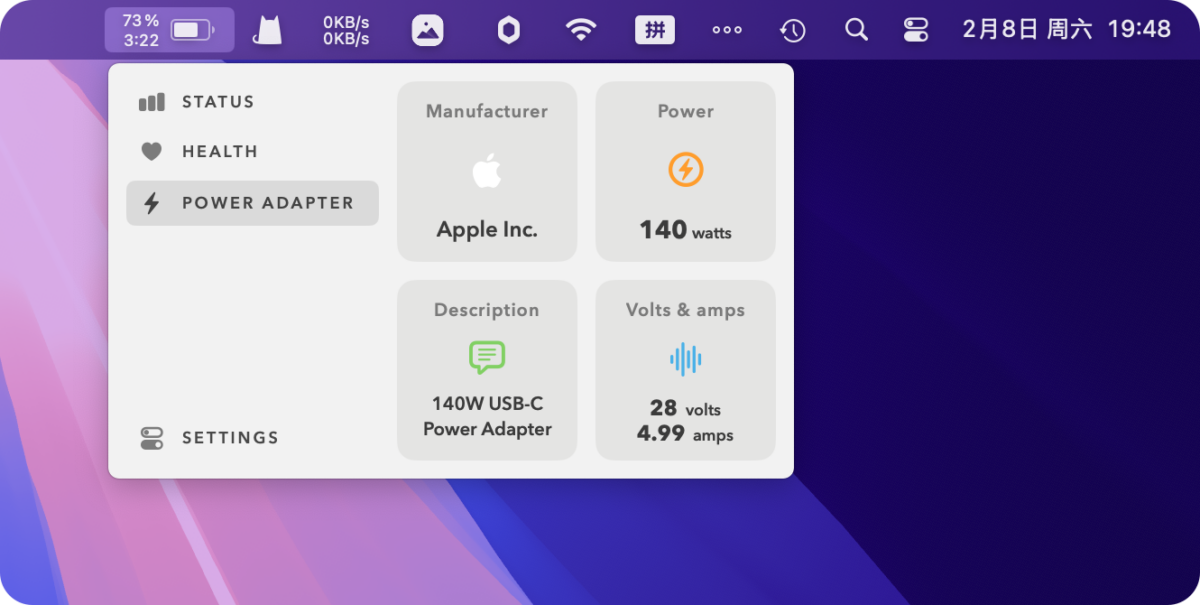Open the battery status menu bar item
Image resolution: width=1200 pixels, height=605 pixels.
(169, 30)
